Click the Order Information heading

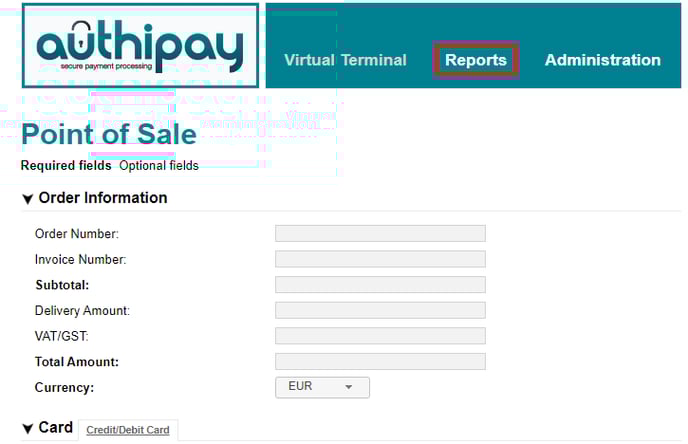103,198
